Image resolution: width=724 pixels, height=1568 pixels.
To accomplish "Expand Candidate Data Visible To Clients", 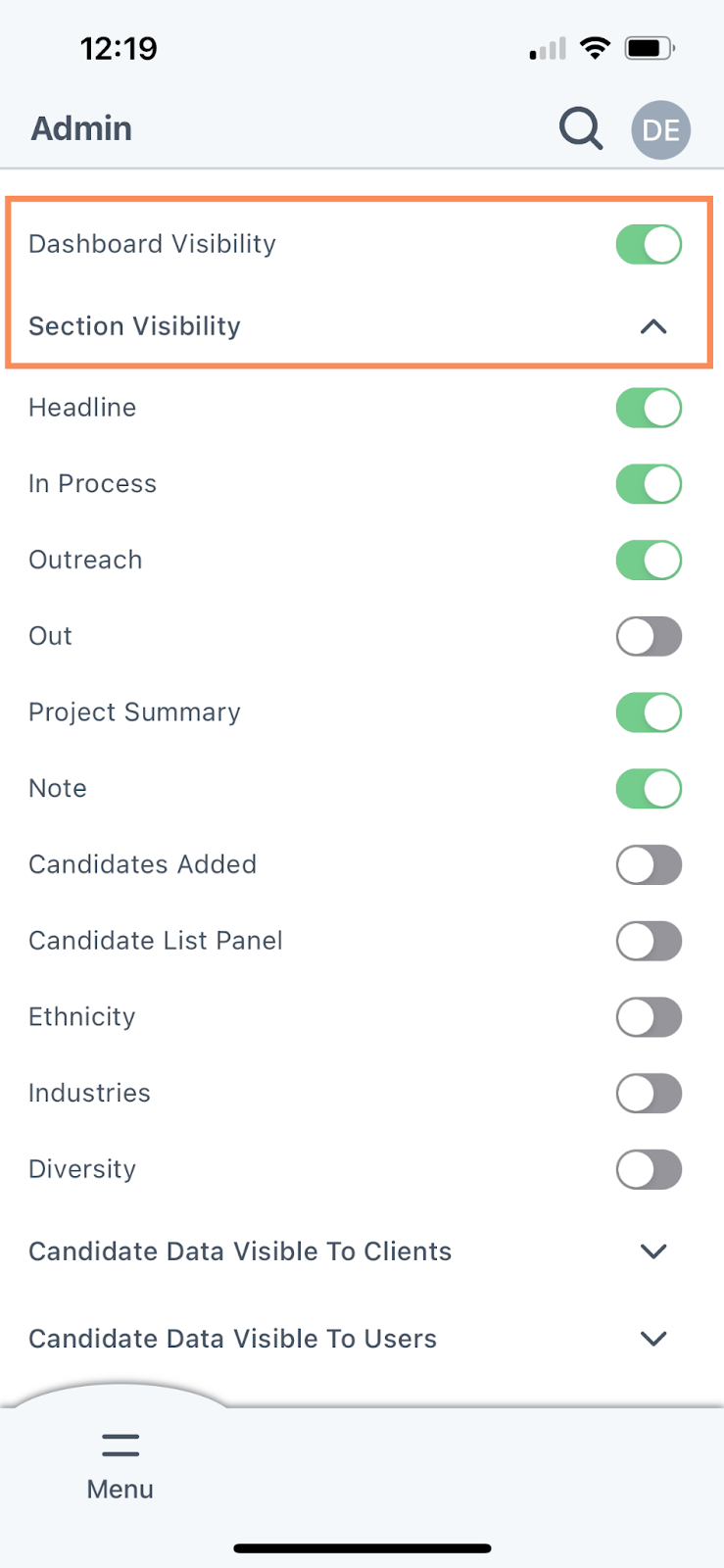I will click(x=653, y=1251).
